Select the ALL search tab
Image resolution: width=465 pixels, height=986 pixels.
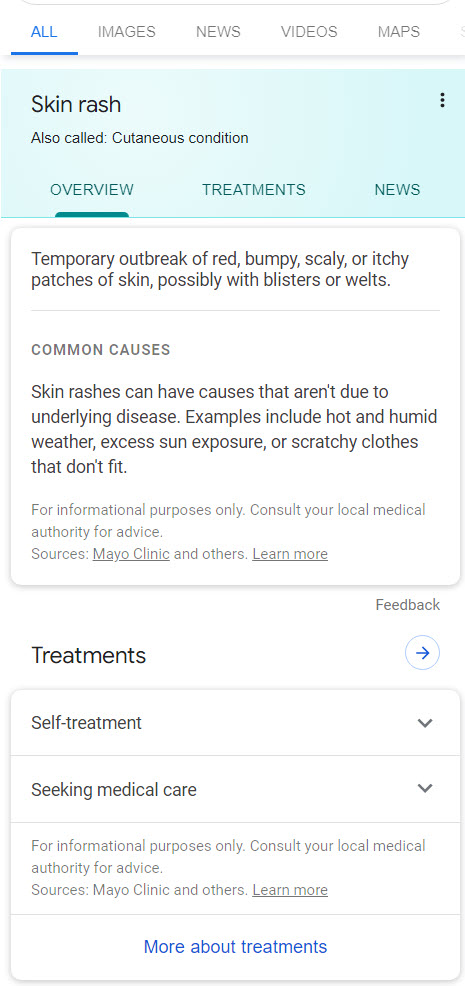(x=44, y=31)
